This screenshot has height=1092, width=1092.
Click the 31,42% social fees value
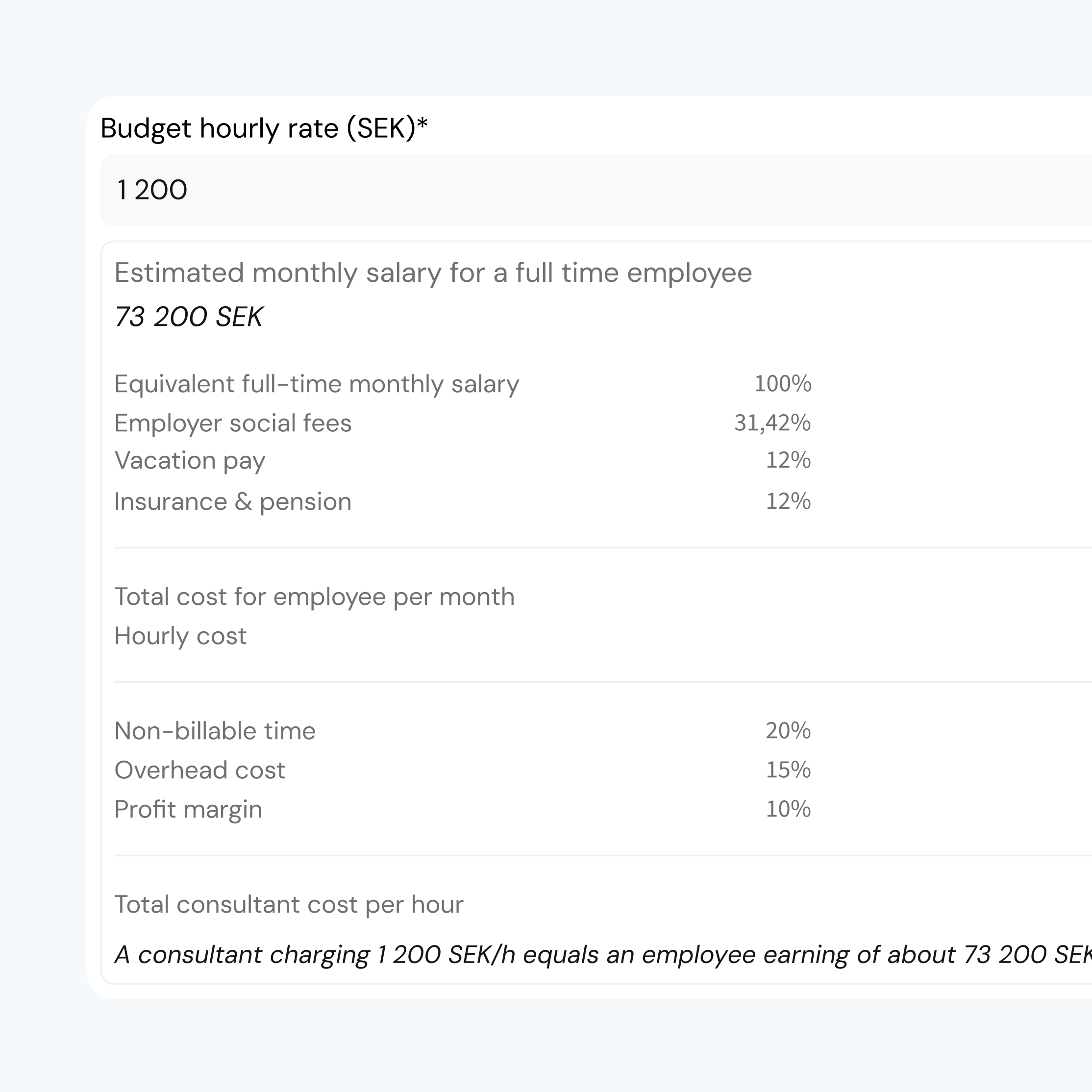point(771,423)
